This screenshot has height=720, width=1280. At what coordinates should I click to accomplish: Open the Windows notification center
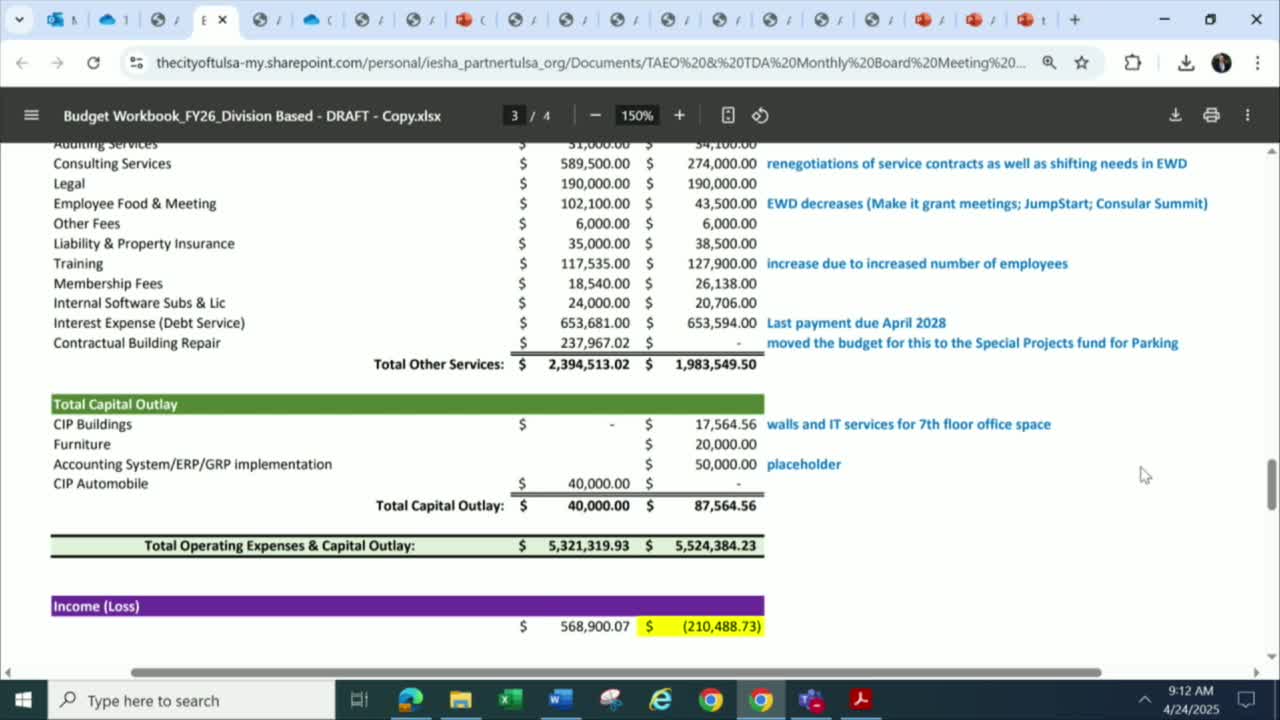1247,700
